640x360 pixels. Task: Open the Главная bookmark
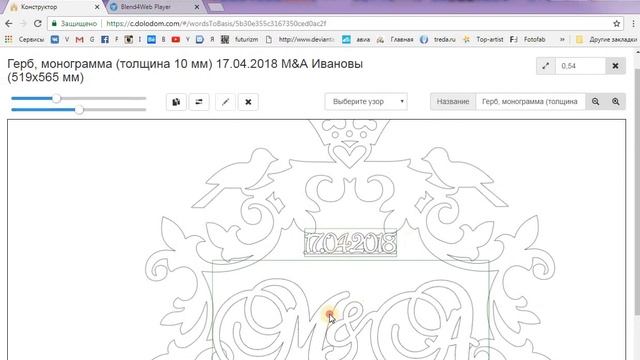pos(395,40)
